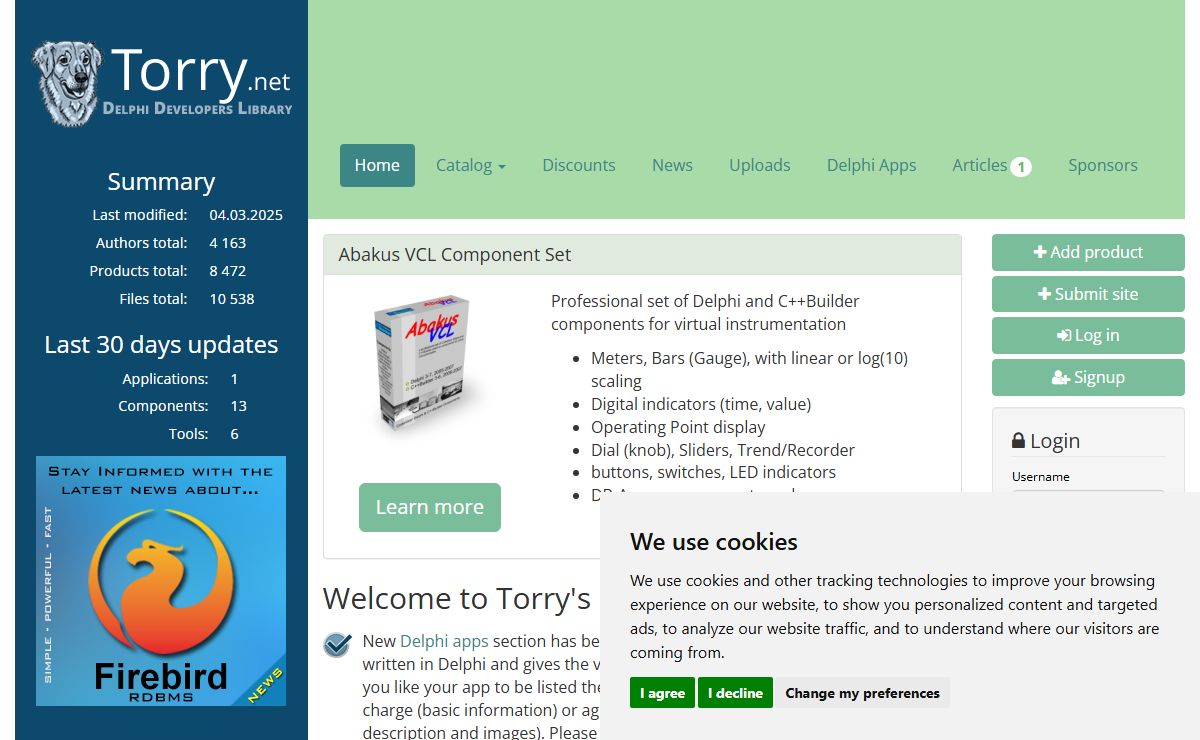Screen dimensions: 1200x740
Task: Expand the Catalog dropdown menu
Action: pyautogui.click(x=471, y=165)
